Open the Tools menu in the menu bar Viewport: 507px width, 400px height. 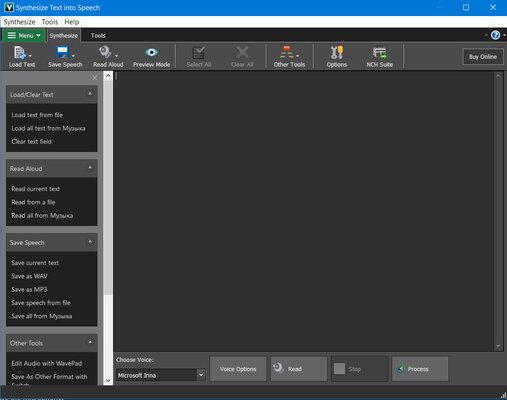click(50, 22)
